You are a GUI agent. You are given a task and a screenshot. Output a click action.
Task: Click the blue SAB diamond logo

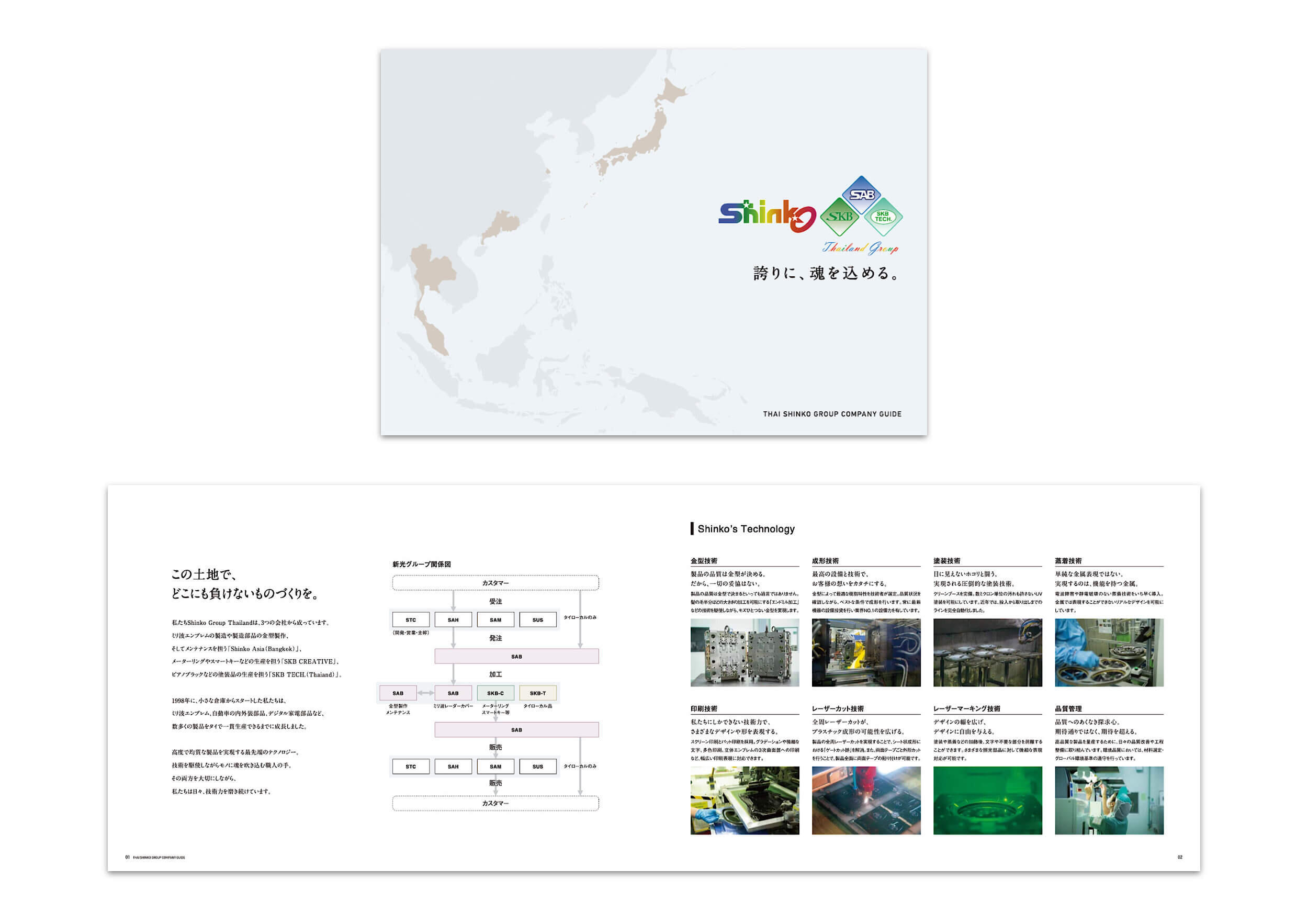861,195
